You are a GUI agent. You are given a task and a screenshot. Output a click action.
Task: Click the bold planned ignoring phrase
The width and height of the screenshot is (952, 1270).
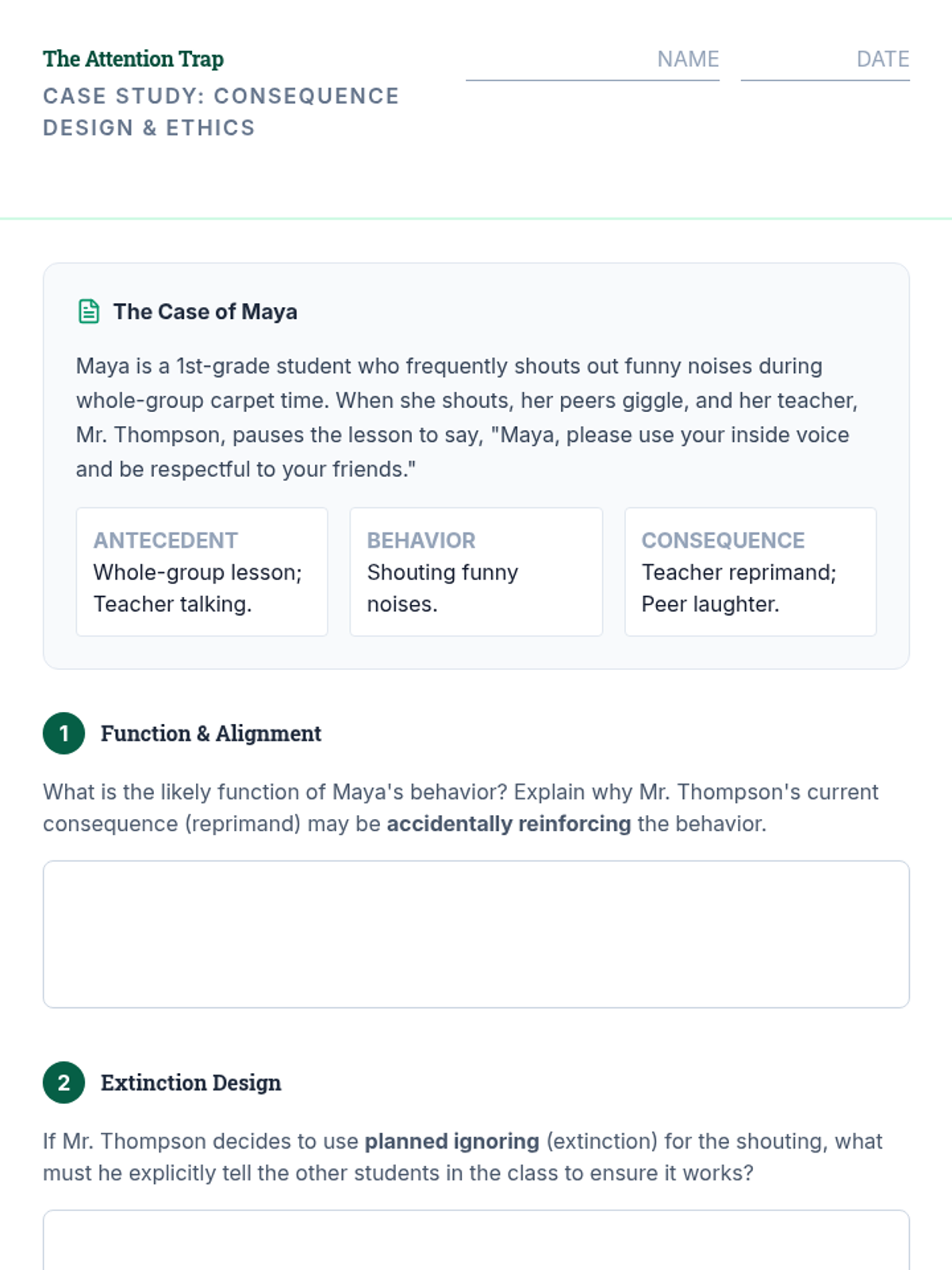point(451,1141)
